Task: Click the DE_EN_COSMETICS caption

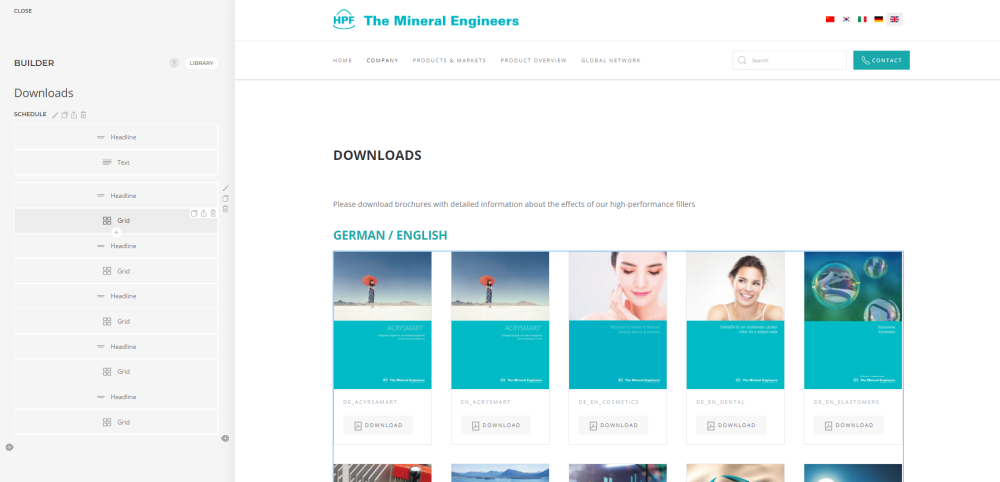Action: tap(608, 402)
